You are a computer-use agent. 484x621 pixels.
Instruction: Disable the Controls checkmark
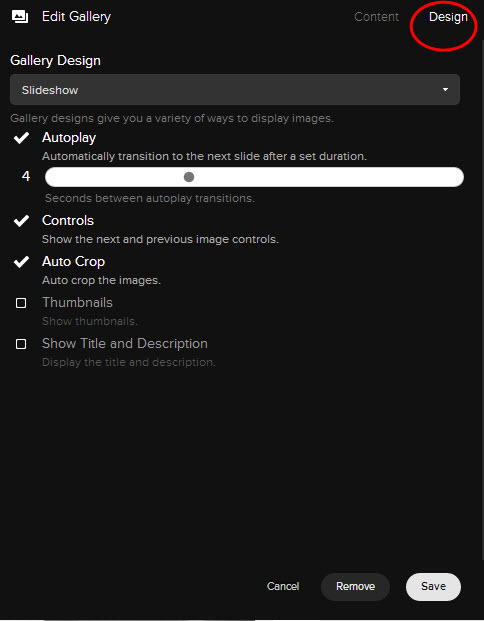tap(21, 221)
